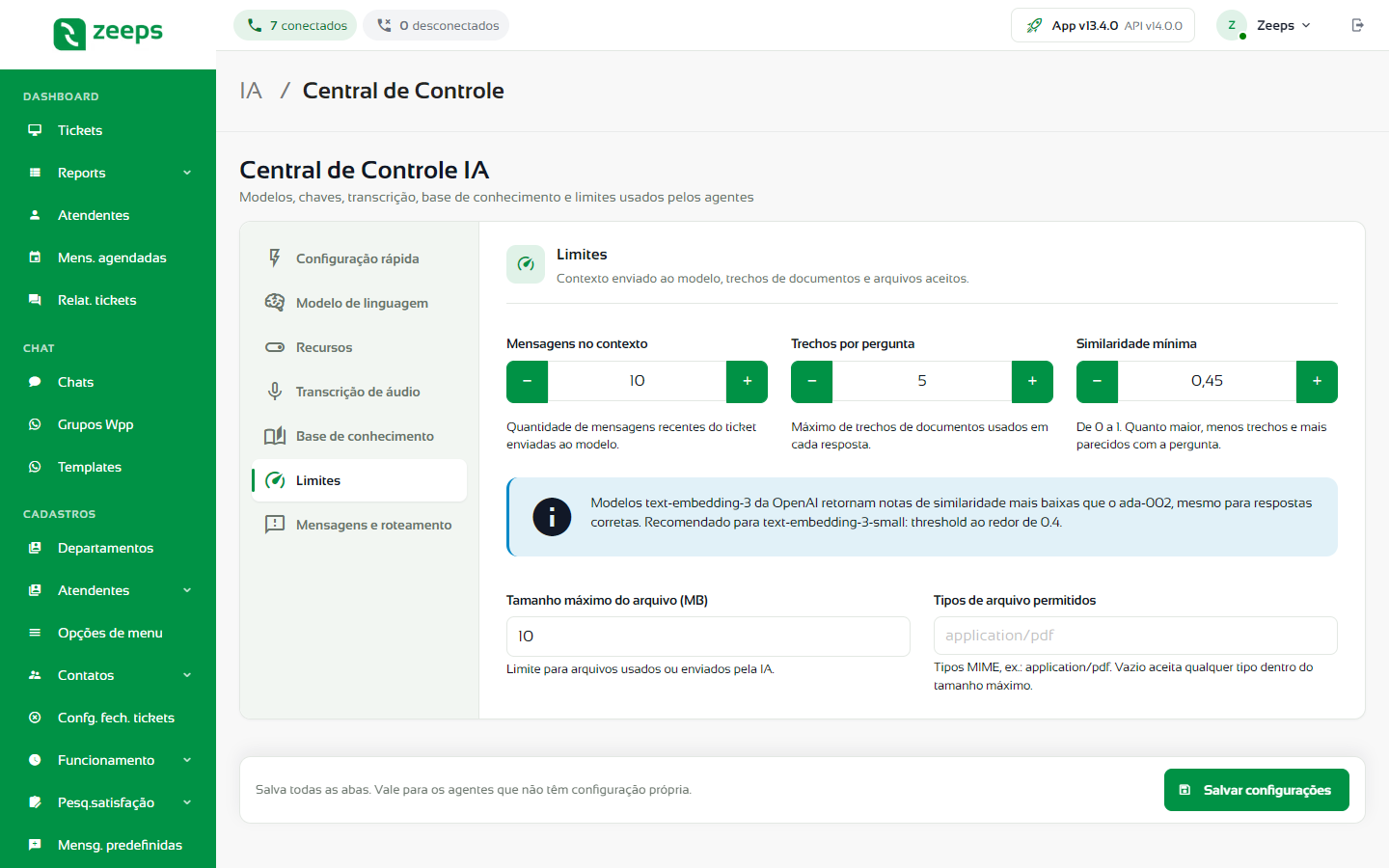Click the Mensg. predefinidas sidebar icon

pos(35,845)
